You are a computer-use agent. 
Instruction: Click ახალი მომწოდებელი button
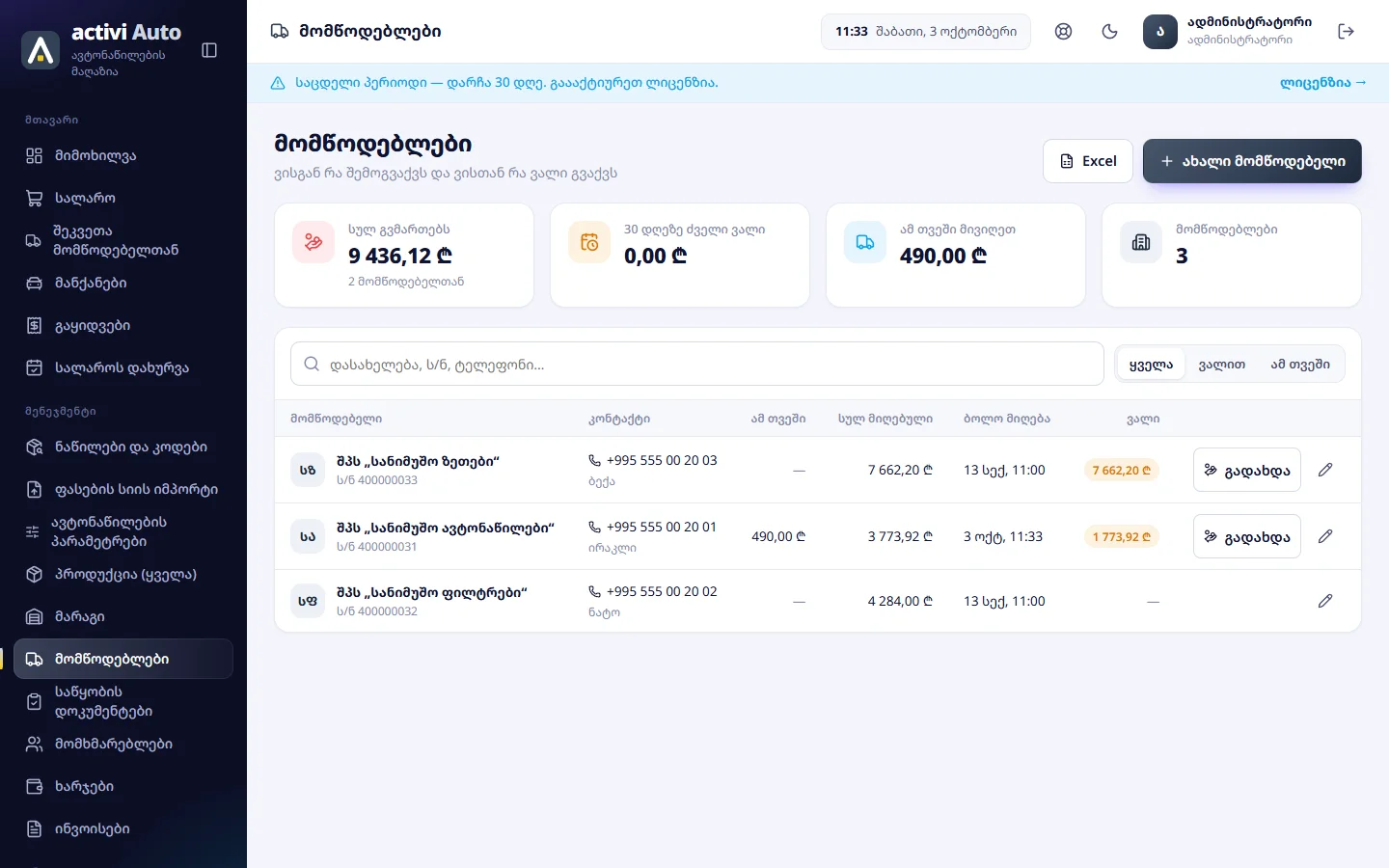pos(1252,161)
